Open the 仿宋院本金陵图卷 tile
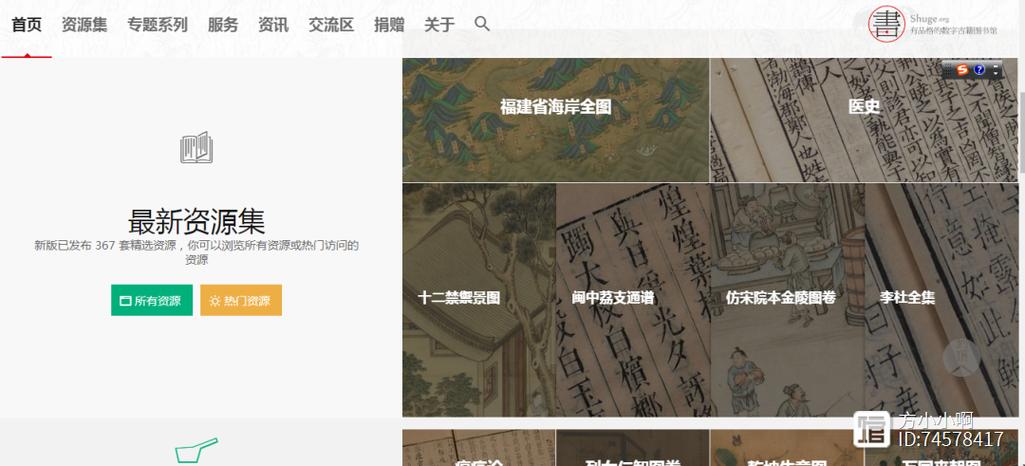This screenshot has width=1025, height=466. coord(787,300)
